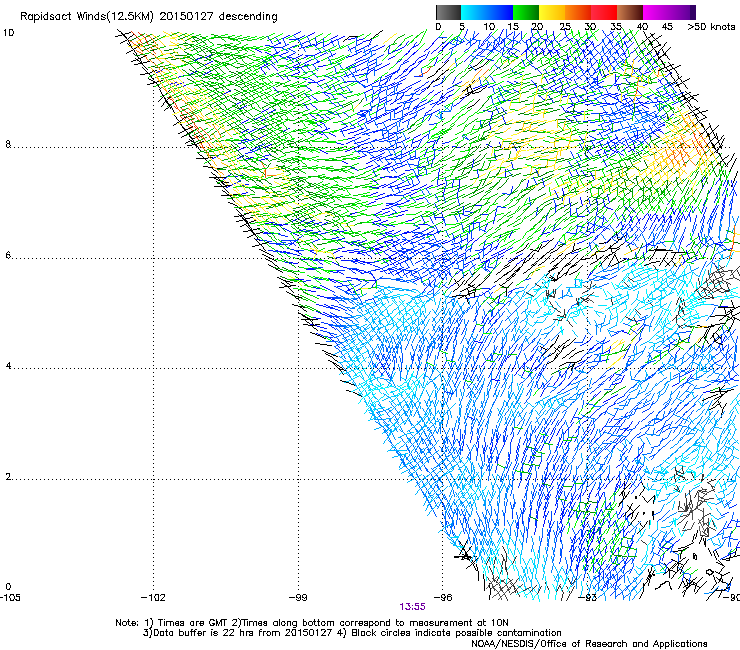The image size is (740, 650).
Task: Click the green 15-20 knots legend segment
Action: pyautogui.click(x=526, y=12)
